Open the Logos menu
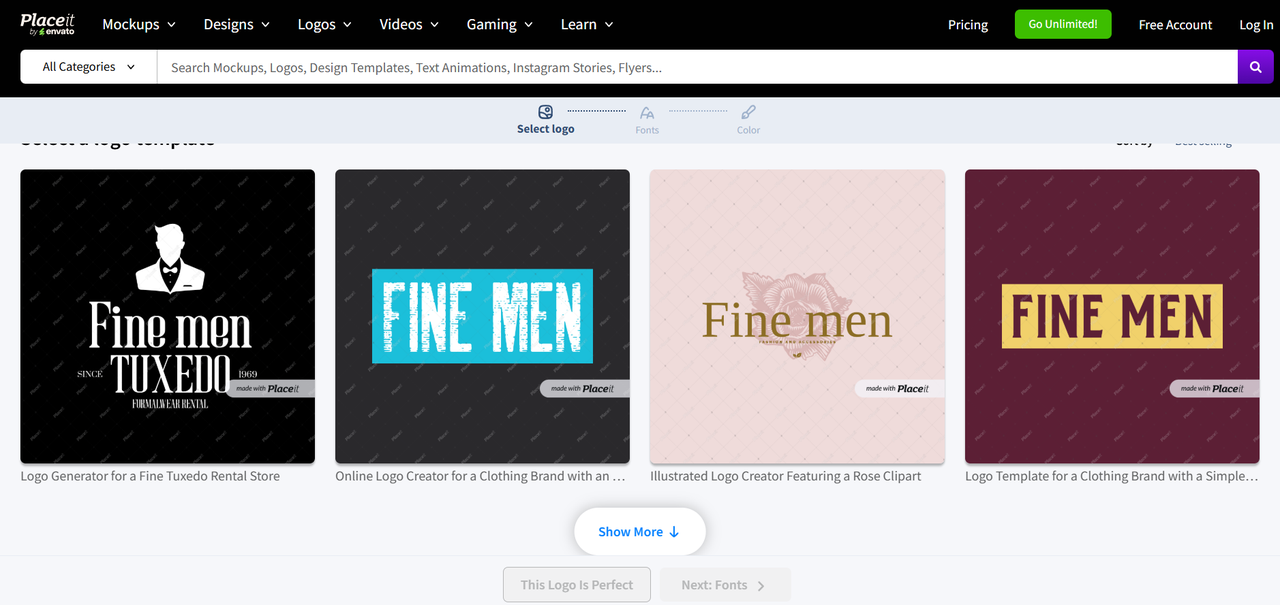The height and width of the screenshot is (605, 1280). [x=325, y=24]
